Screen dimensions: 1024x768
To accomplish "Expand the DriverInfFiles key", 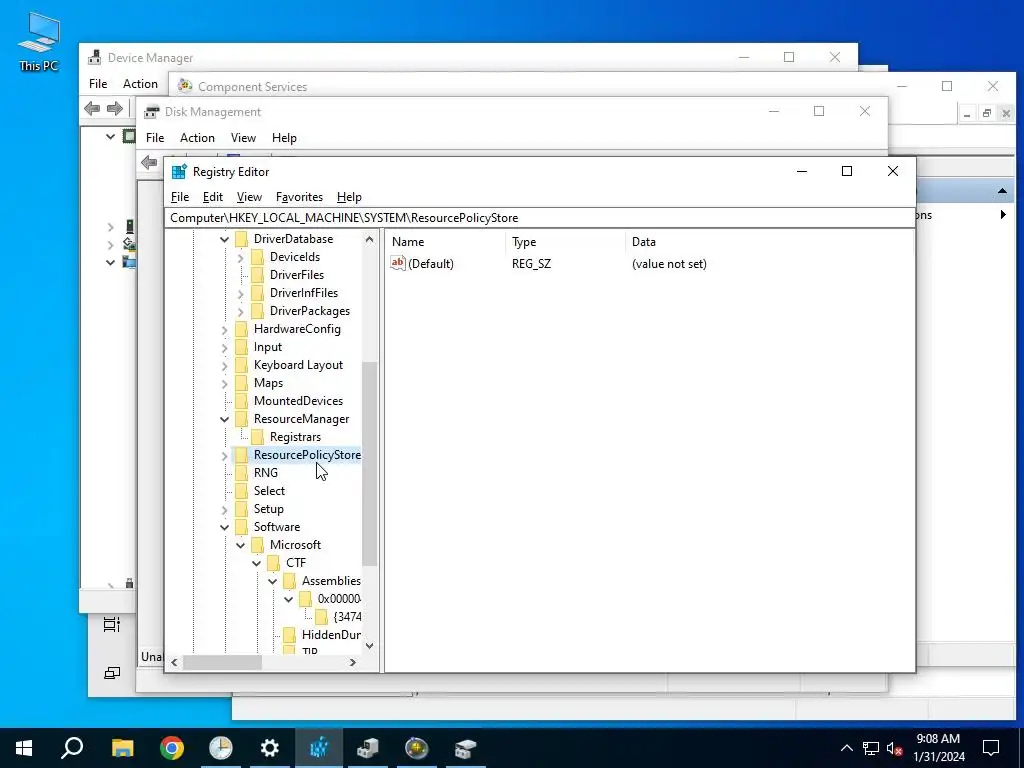I will pos(240,293).
